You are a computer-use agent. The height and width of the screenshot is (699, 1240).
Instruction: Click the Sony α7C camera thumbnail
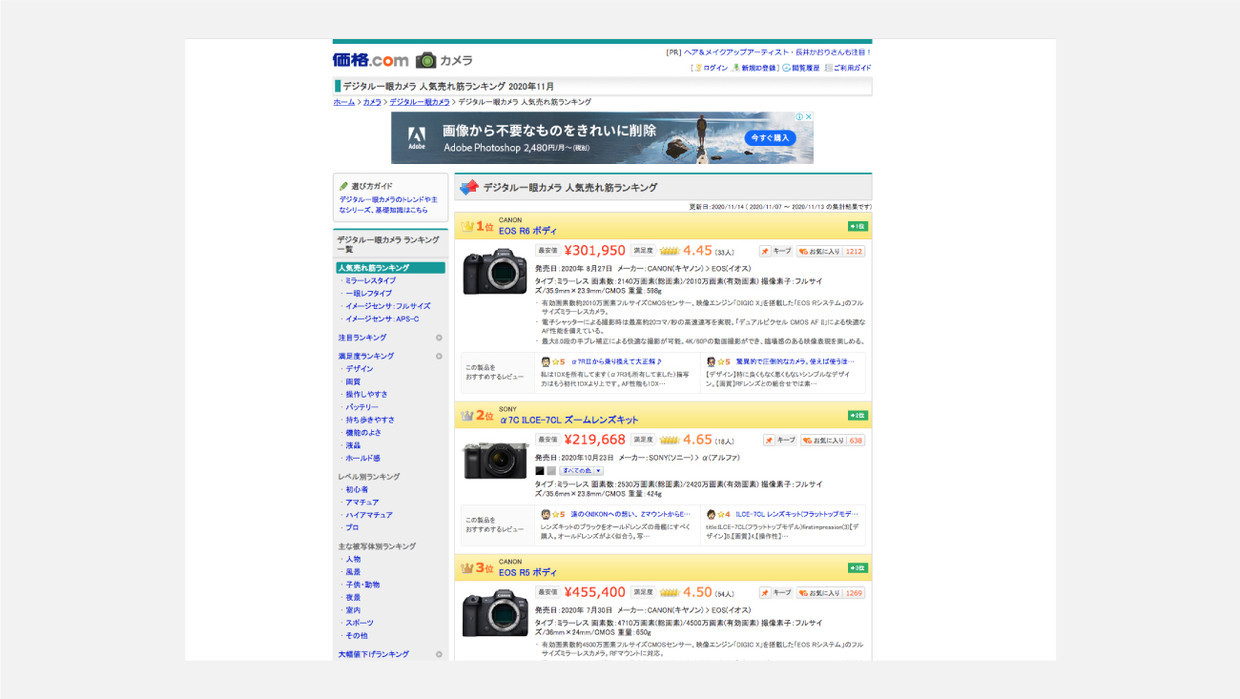point(494,461)
